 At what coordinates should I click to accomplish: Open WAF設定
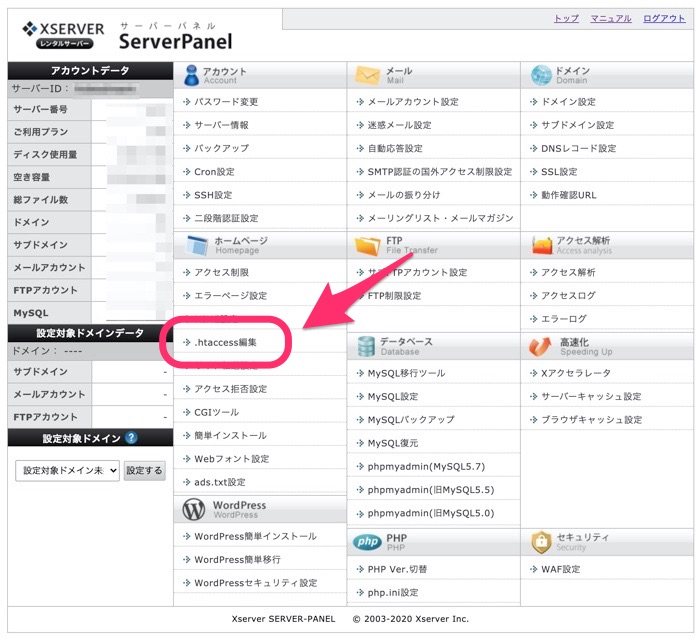point(561,569)
